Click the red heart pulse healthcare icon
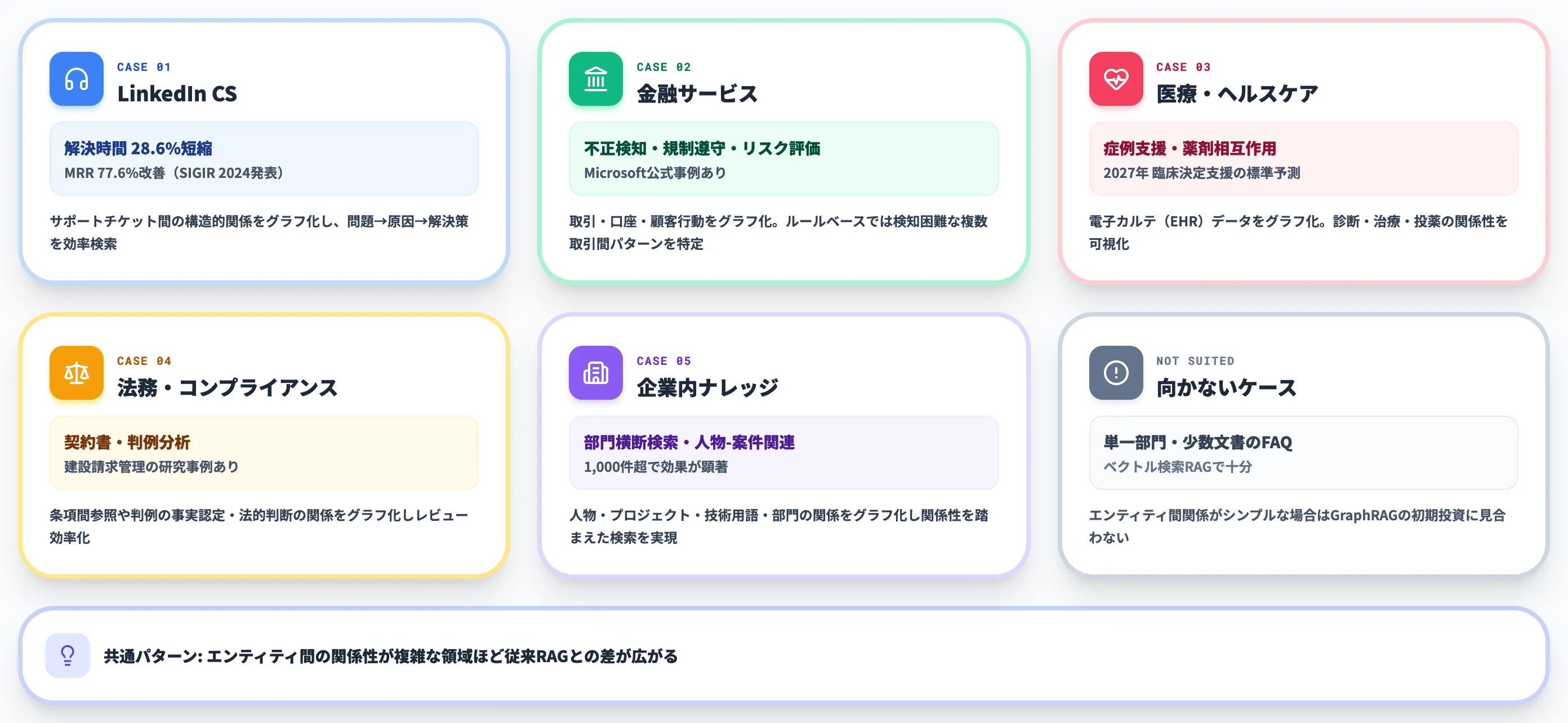This screenshot has height=723, width=1568. 1116,79
